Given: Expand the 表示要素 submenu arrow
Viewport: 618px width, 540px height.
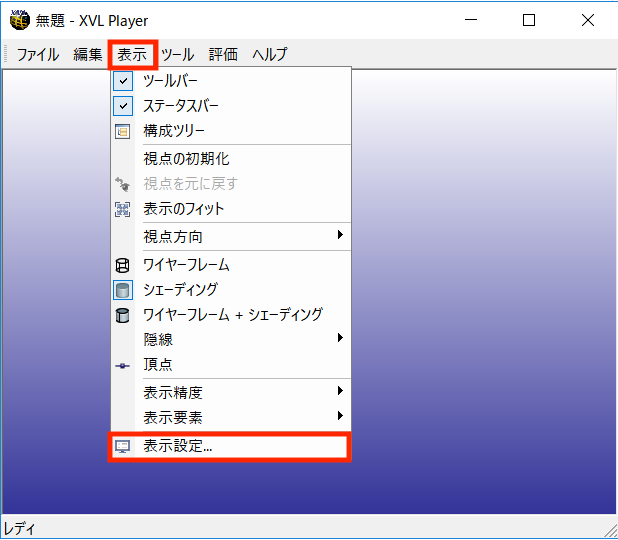Looking at the screenshot, I should pyautogui.click(x=340, y=415).
